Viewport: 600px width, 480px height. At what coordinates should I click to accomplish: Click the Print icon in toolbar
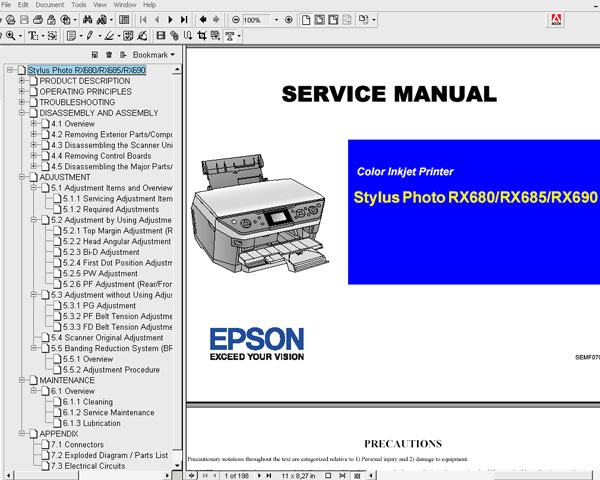(x=38, y=20)
